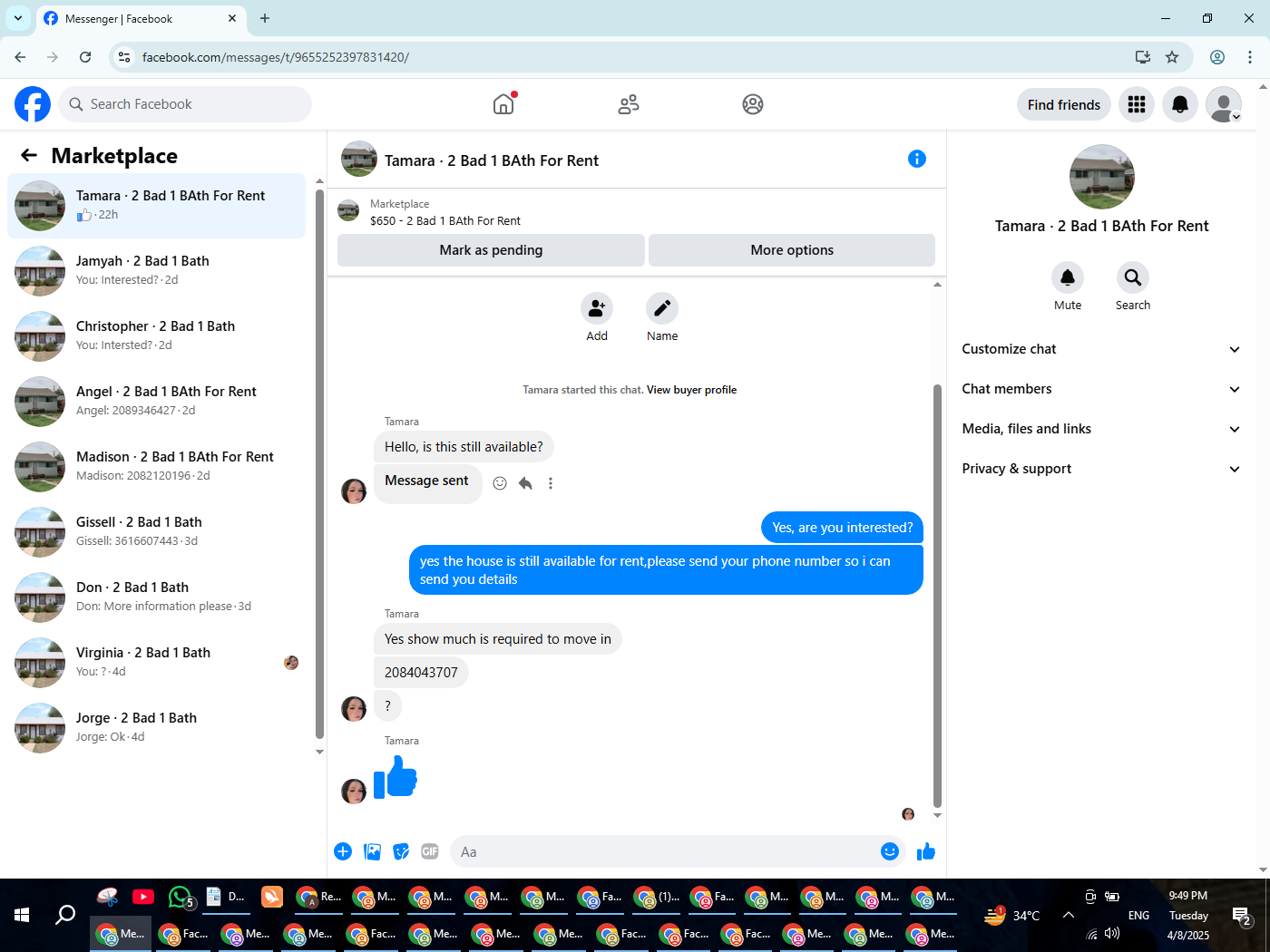
Task: Open the Jorge 2 Bad 1 Bath conversation
Action: point(156,728)
